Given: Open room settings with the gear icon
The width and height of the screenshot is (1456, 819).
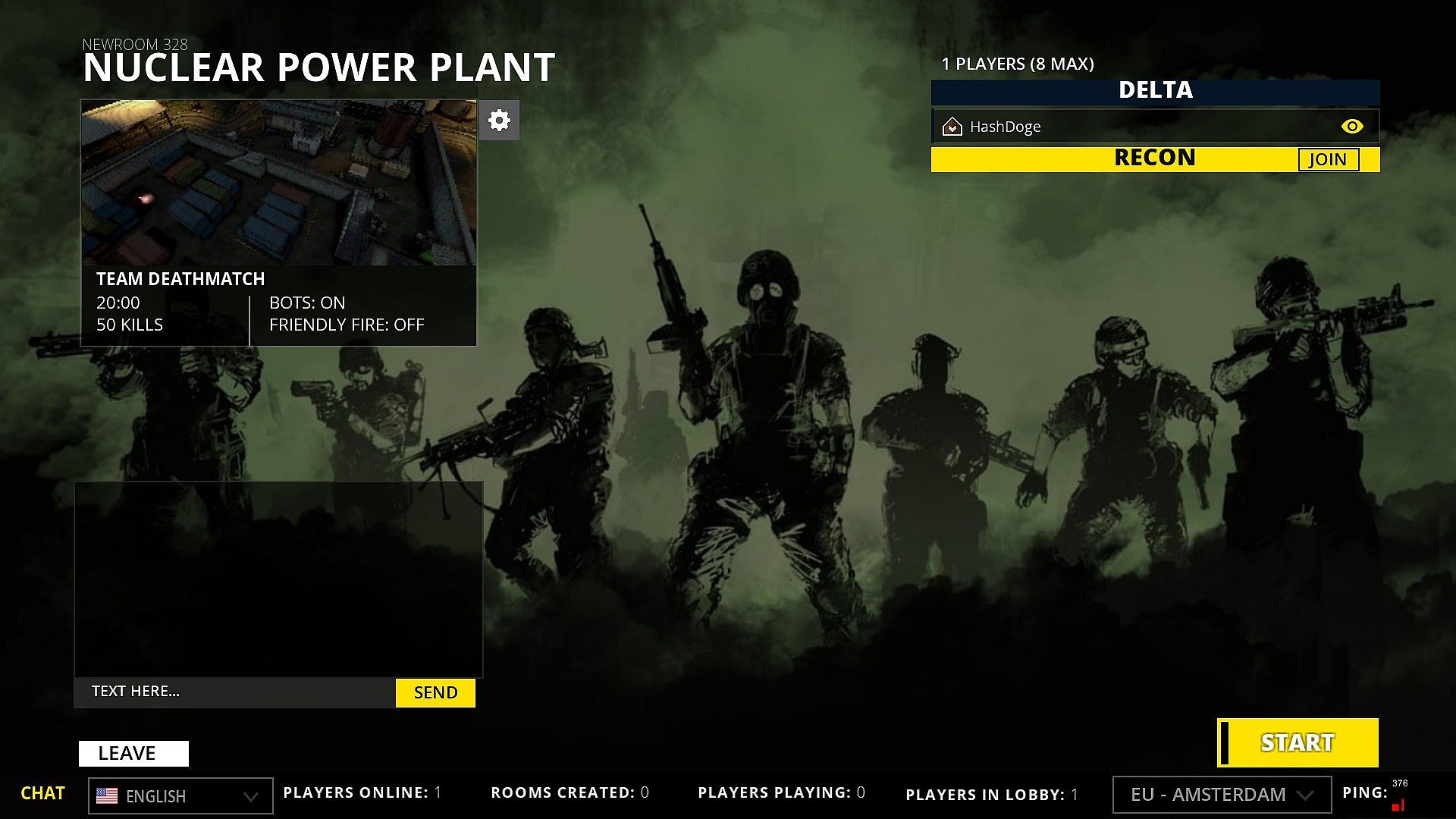Looking at the screenshot, I should [x=499, y=120].
